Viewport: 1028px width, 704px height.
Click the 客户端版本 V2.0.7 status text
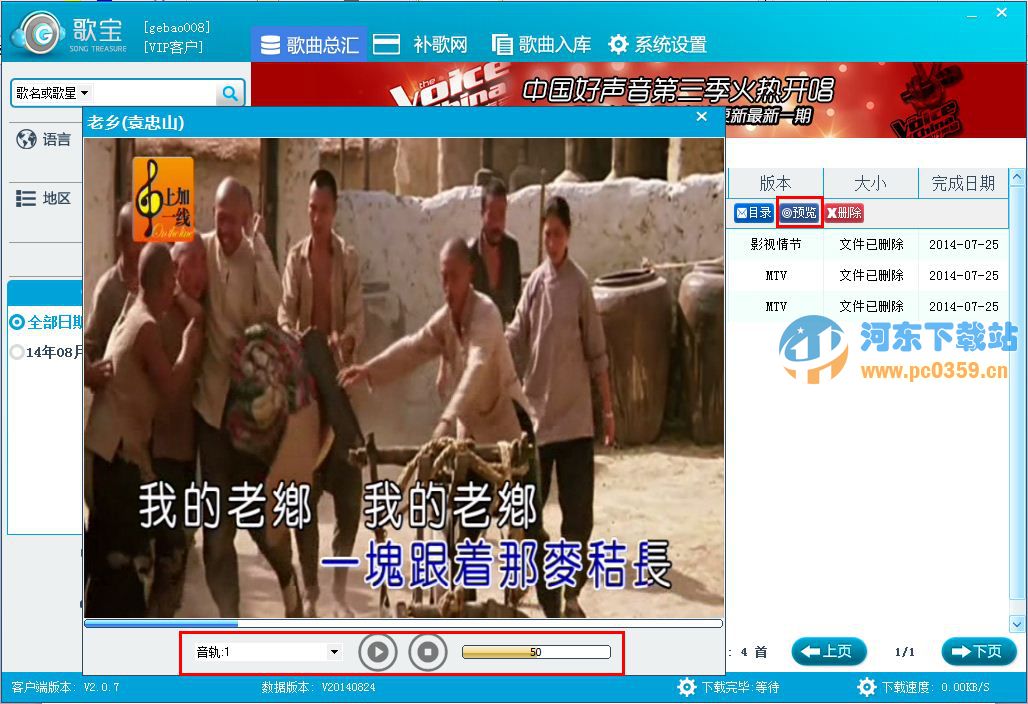66,687
